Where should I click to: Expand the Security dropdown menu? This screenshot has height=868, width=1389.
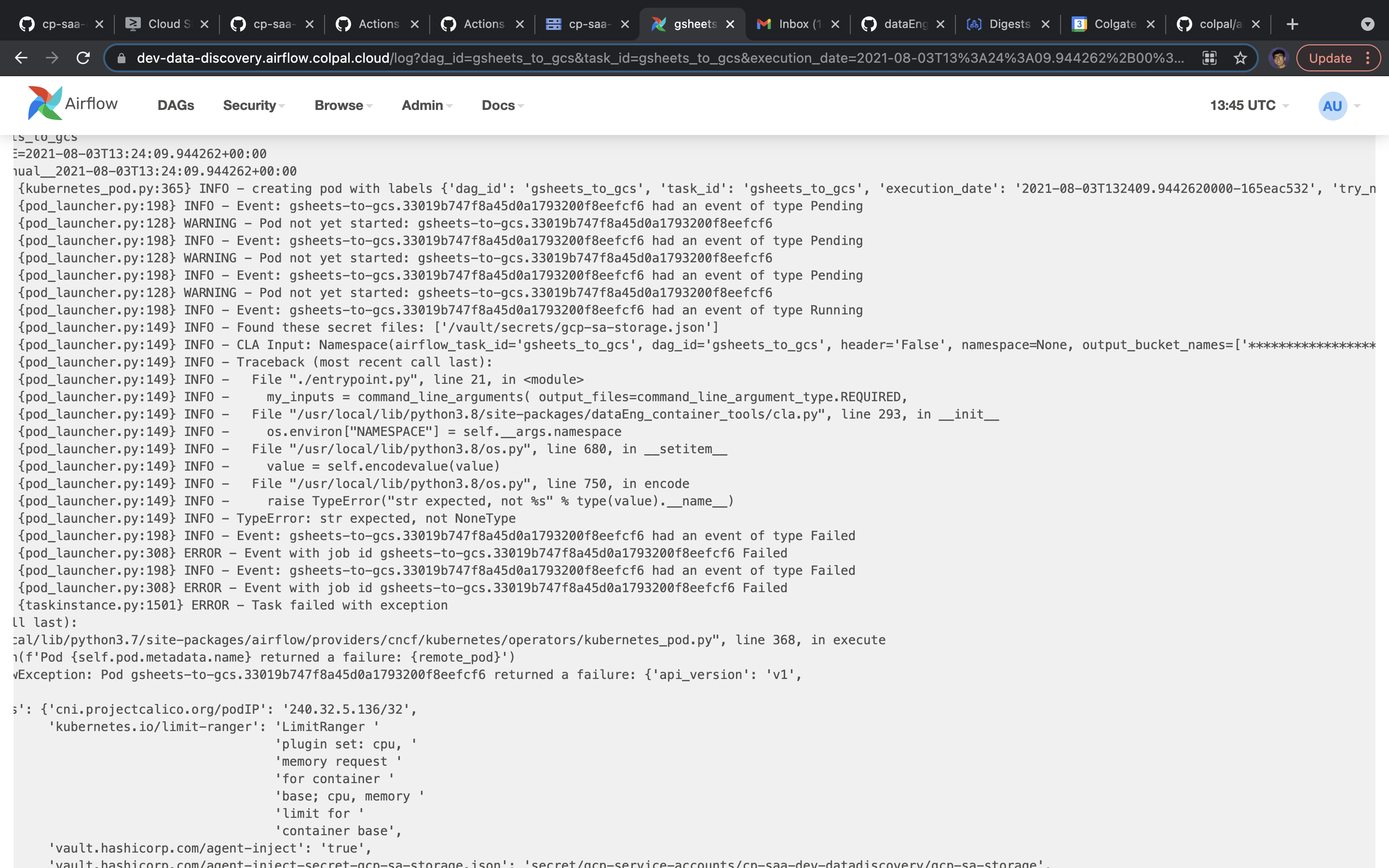[x=254, y=106]
